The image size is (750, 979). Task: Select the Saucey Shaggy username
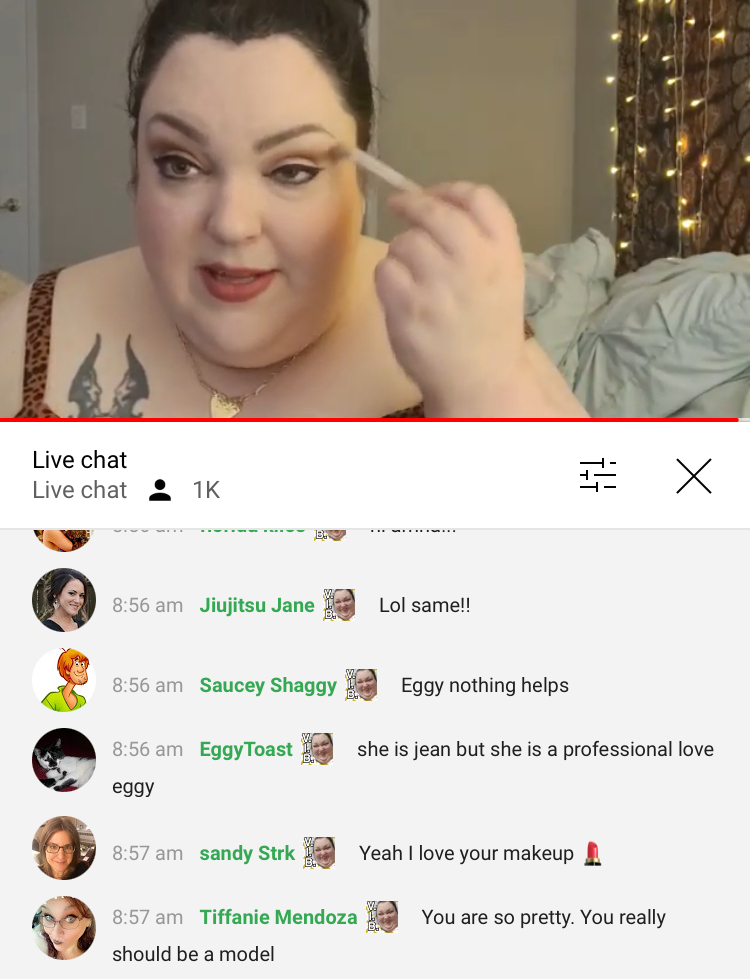click(268, 685)
